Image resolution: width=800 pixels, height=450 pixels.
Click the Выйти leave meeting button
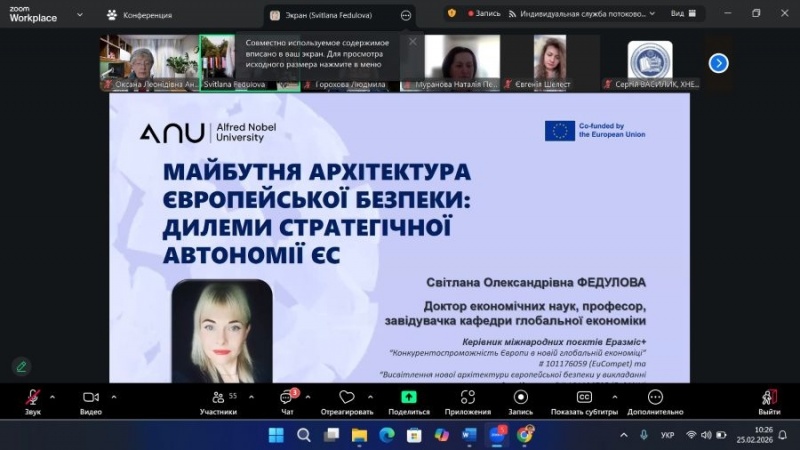[768, 397]
